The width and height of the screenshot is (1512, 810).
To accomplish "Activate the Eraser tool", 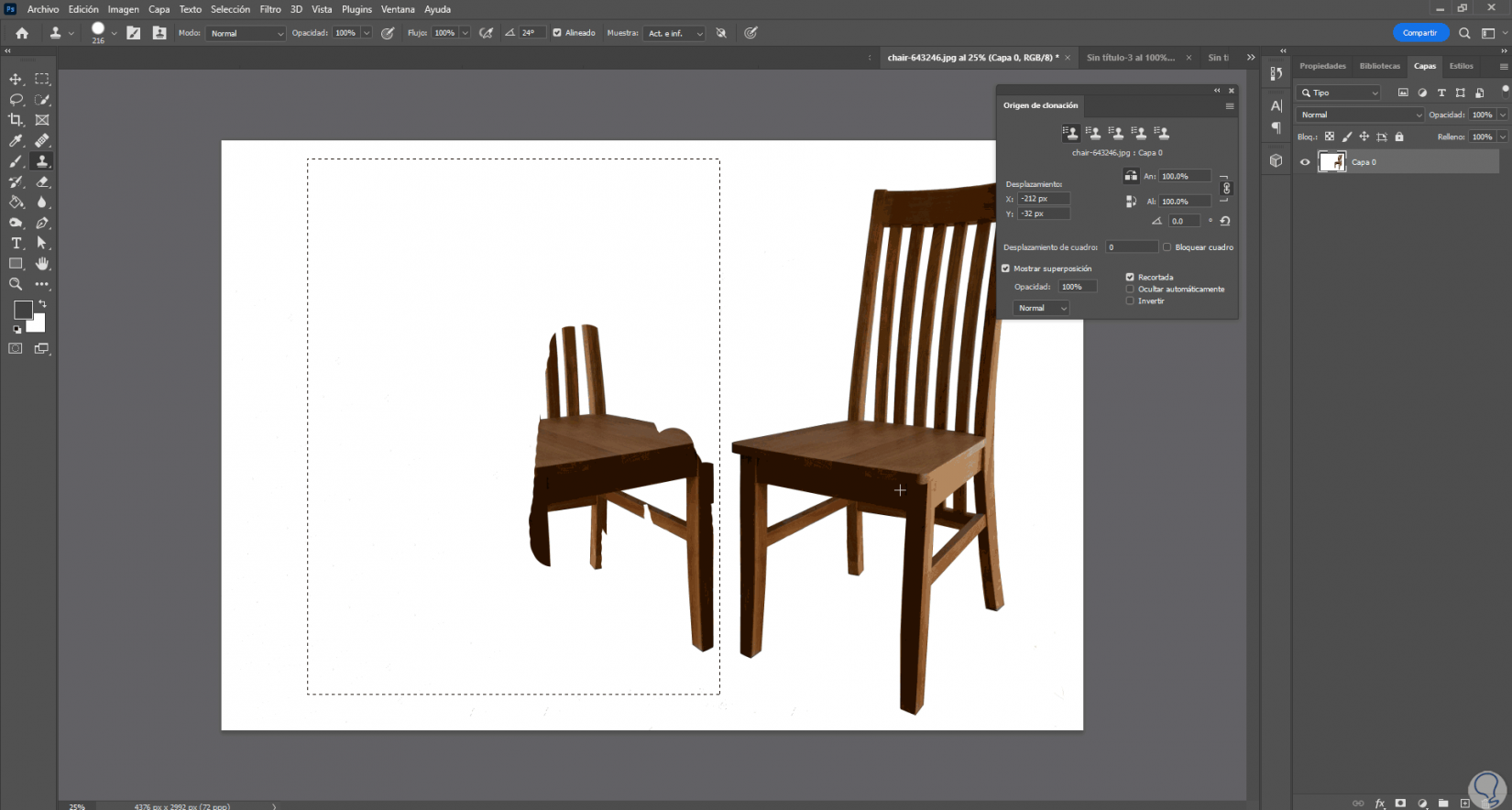I will click(42, 182).
